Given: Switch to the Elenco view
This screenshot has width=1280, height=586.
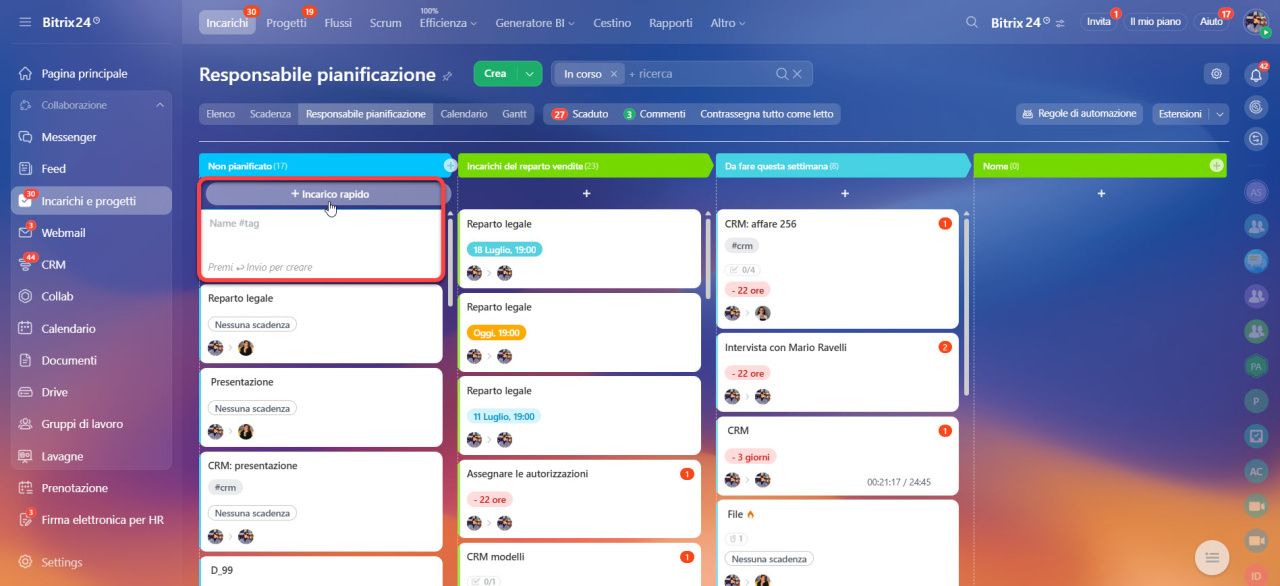Looking at the screenshot, I should click(220, 114).
